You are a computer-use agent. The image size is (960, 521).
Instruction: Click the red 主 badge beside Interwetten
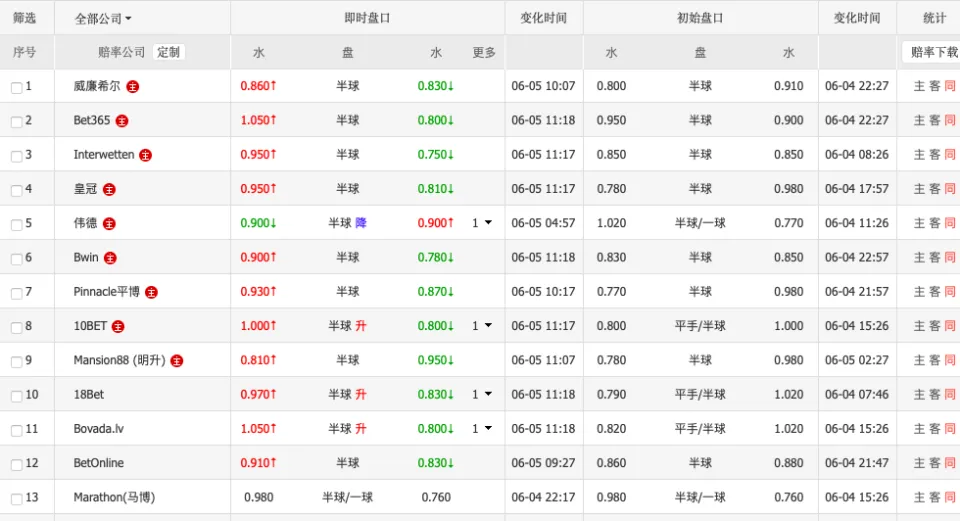pos(145,156)
